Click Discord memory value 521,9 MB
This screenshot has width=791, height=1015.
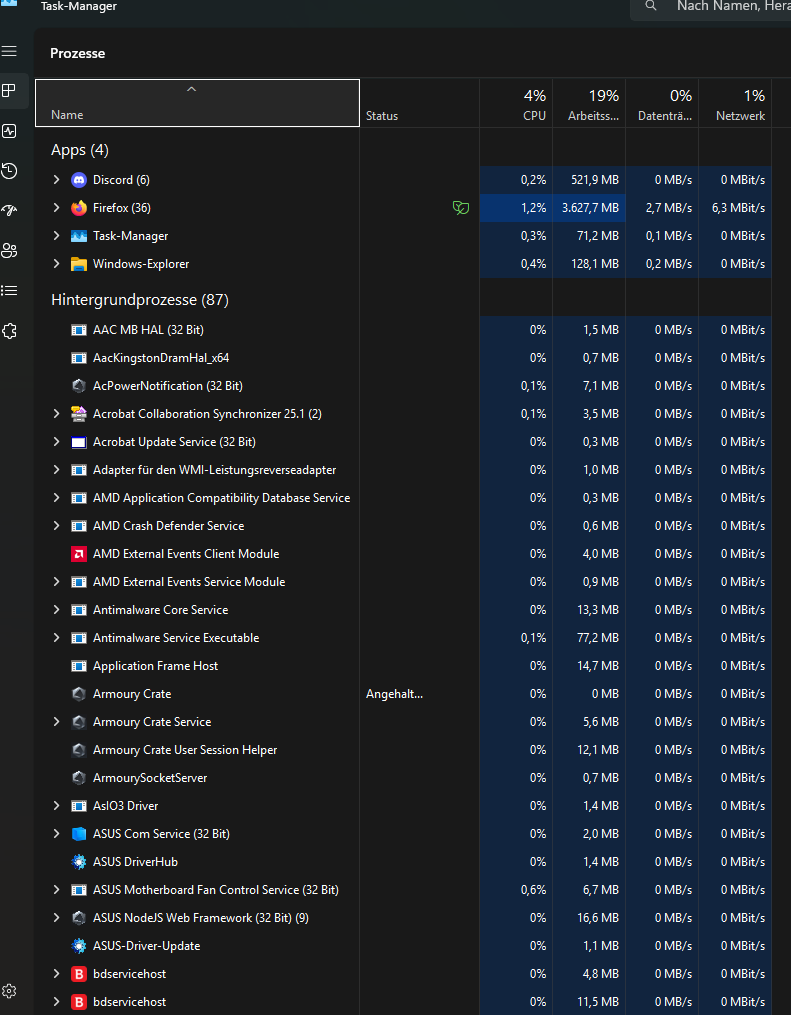(x=595, y=180)
